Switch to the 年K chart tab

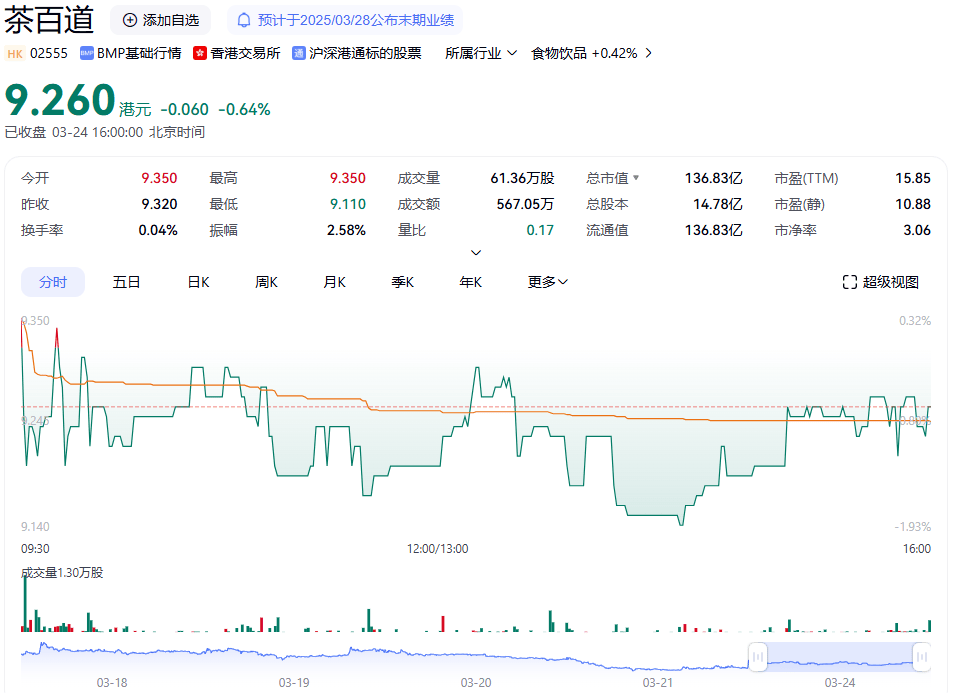(x=471, y=282)
